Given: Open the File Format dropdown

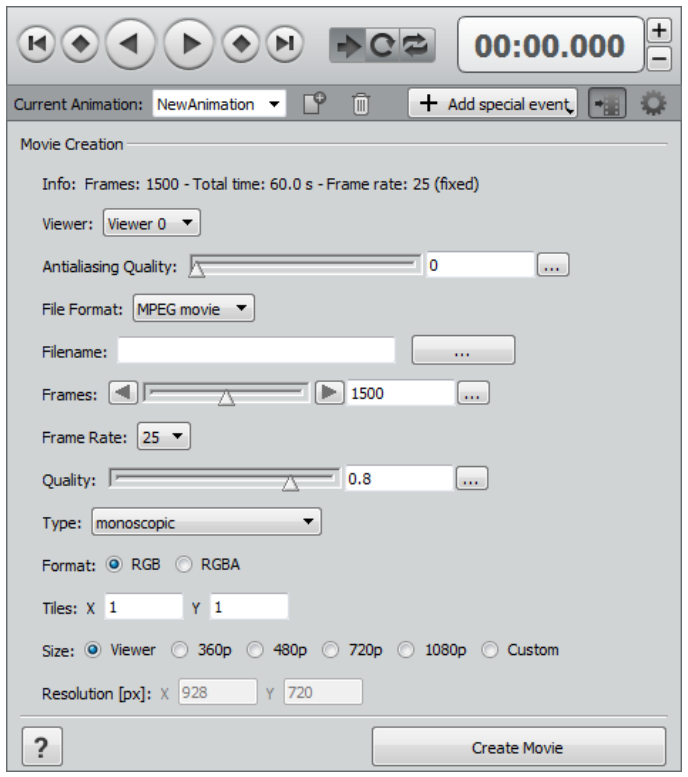Looking at the screenshot, I should 194,309.
